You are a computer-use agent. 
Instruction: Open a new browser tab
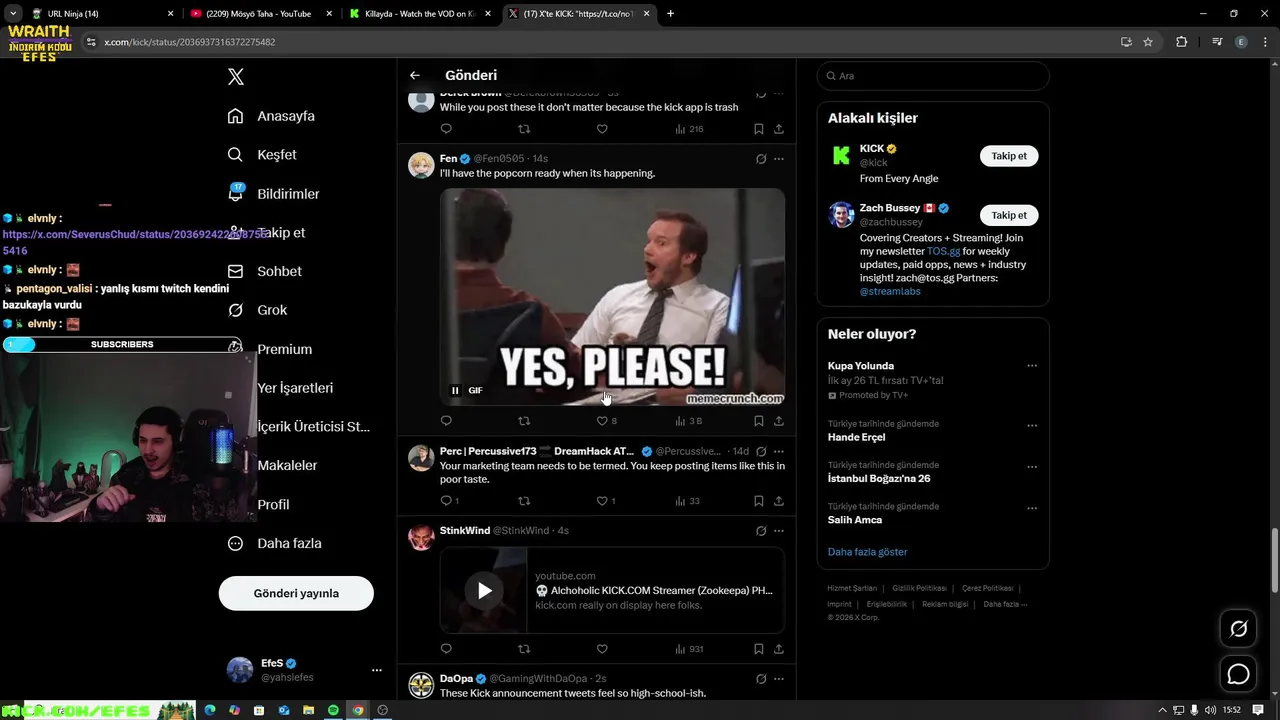point(670,14)
